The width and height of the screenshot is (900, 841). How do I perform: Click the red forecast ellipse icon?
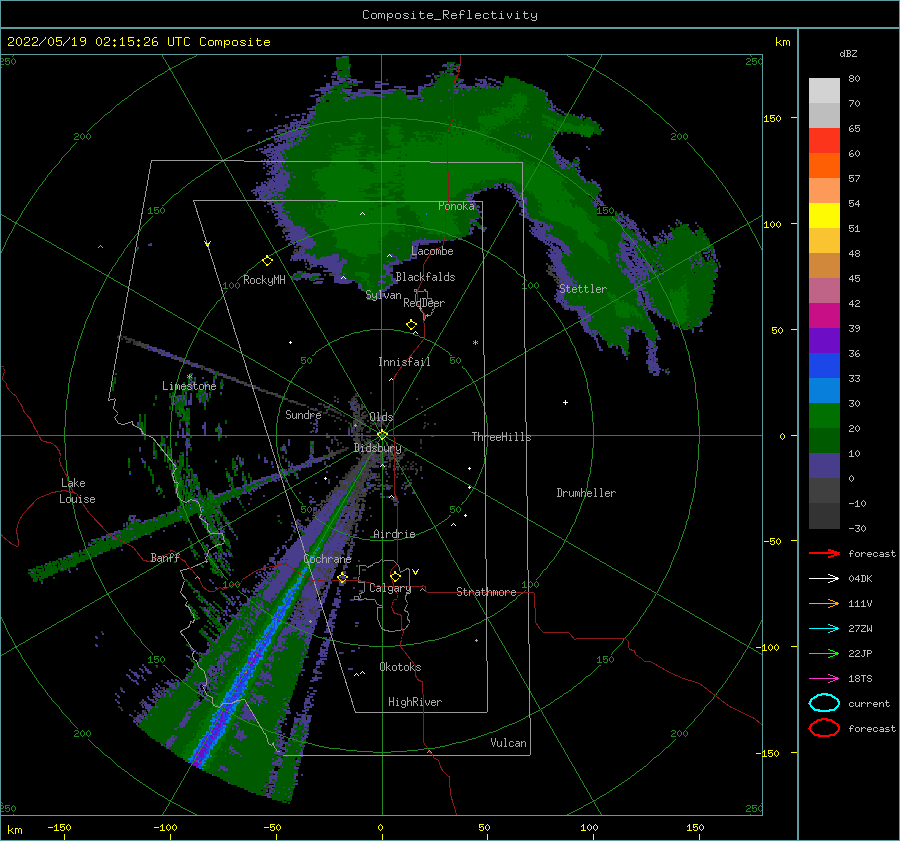(x=824, y=727)
